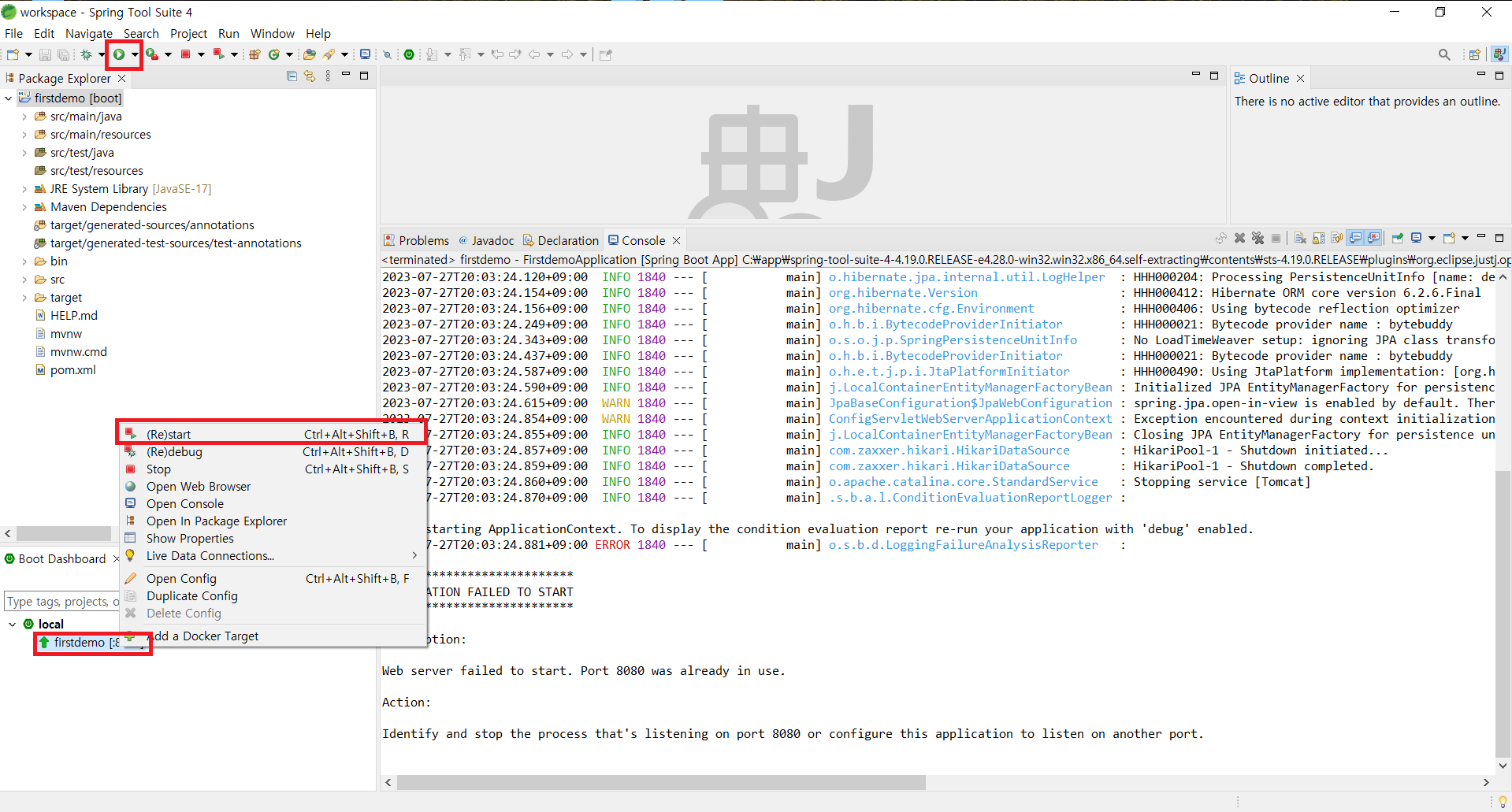Click the Debug bug toolbar icon
This screenshot has width=1512, height=812.
coord(87,54)
